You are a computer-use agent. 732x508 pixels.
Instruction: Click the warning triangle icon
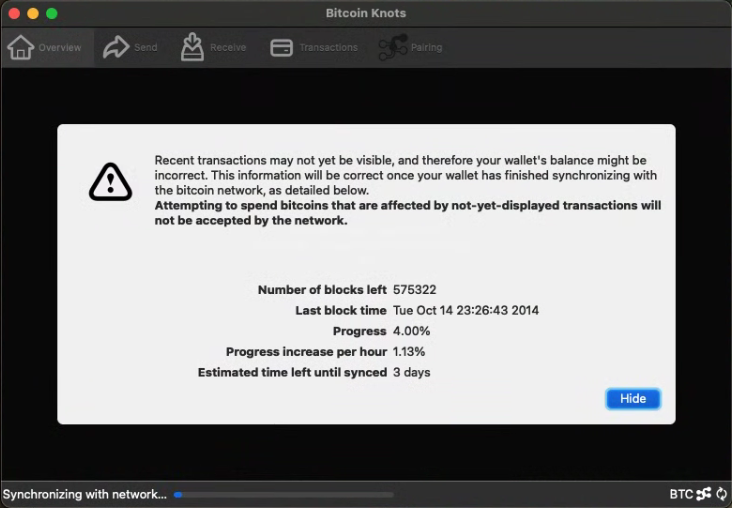click(x=111, y=182)
